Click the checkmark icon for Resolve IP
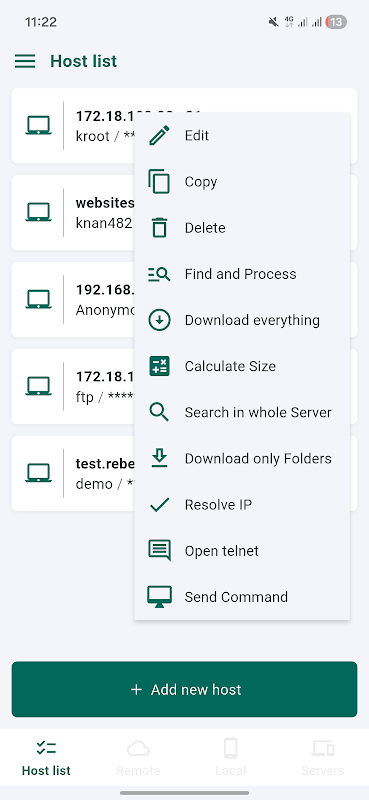The image size is (369, 800). (159, 505)
